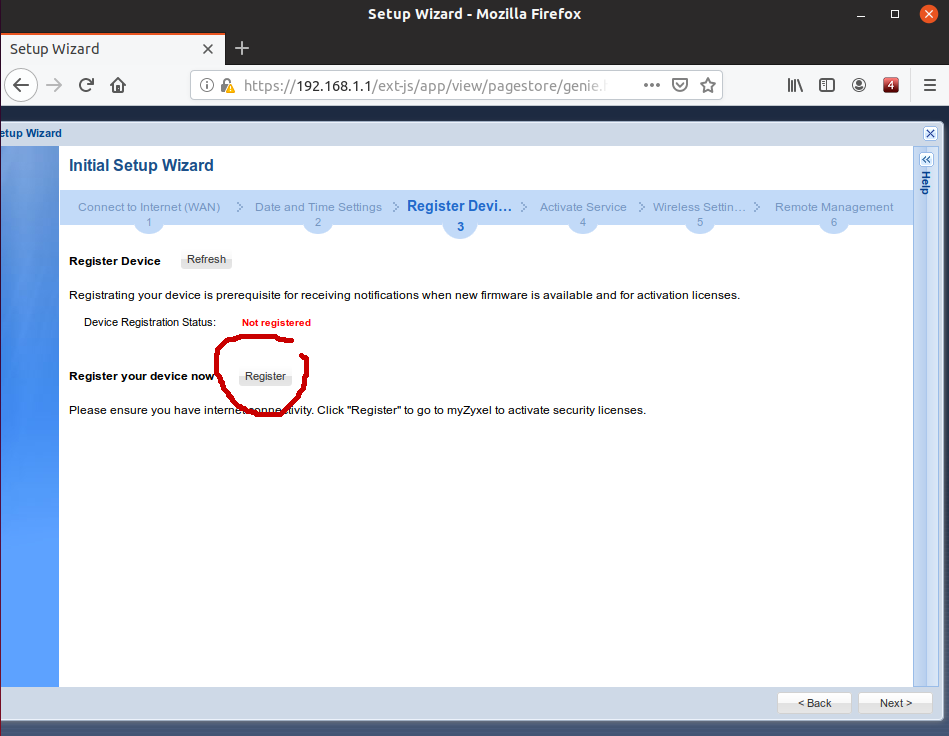Image resolution: width=949 pixels, height=736 pixels.
Task: Go to Activate Service step
Action: (583, 207)
